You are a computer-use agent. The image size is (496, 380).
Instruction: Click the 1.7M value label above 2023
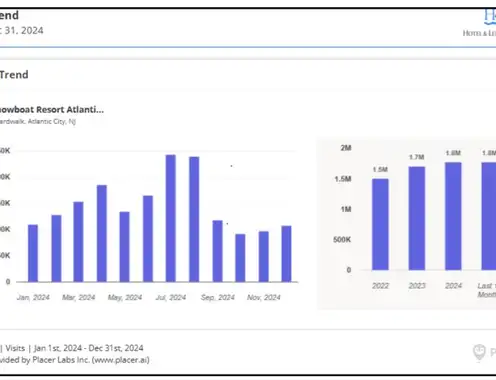[417, 157]
